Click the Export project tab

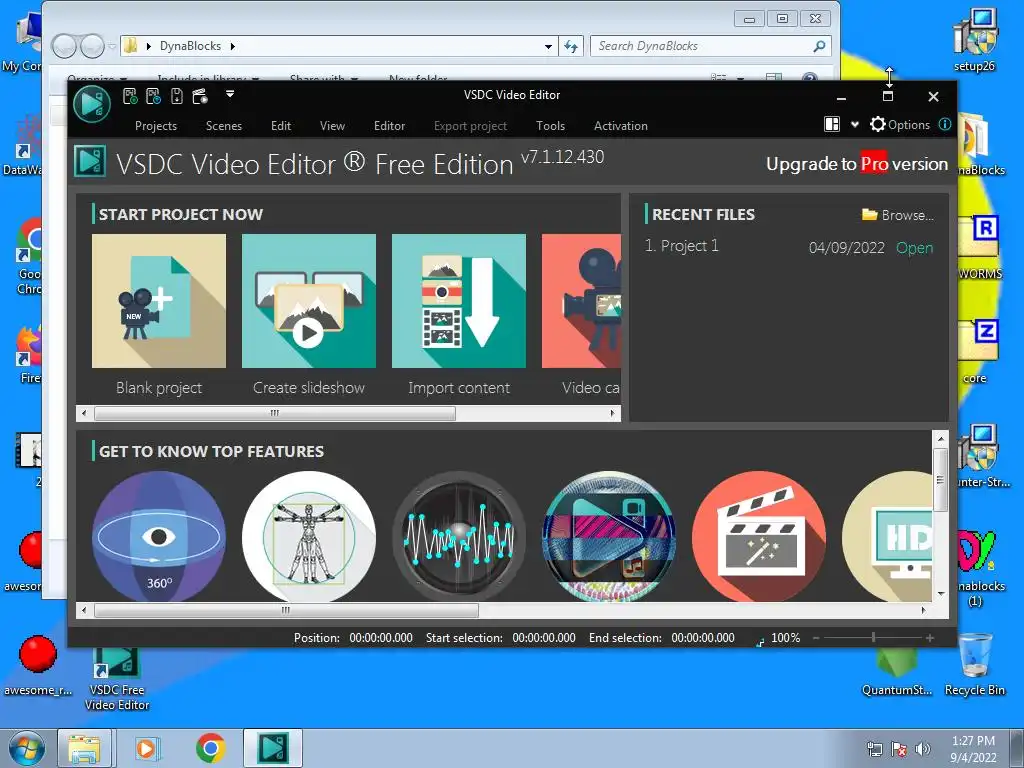point(470,126)
